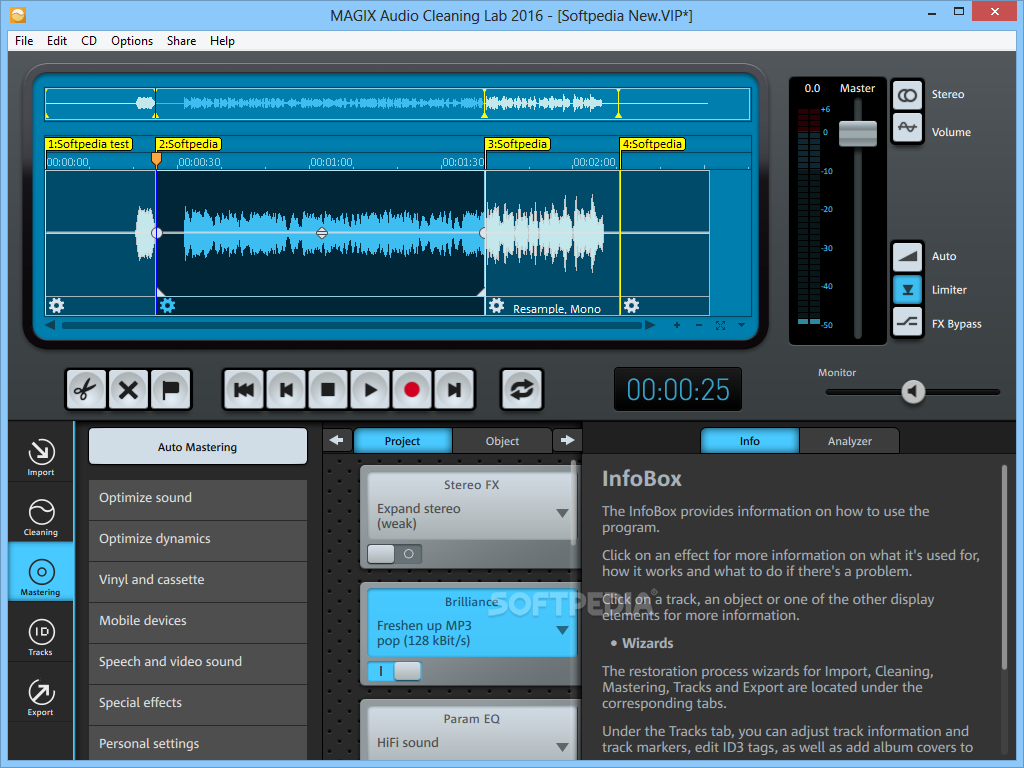Open the Share menu

[182, 40]
